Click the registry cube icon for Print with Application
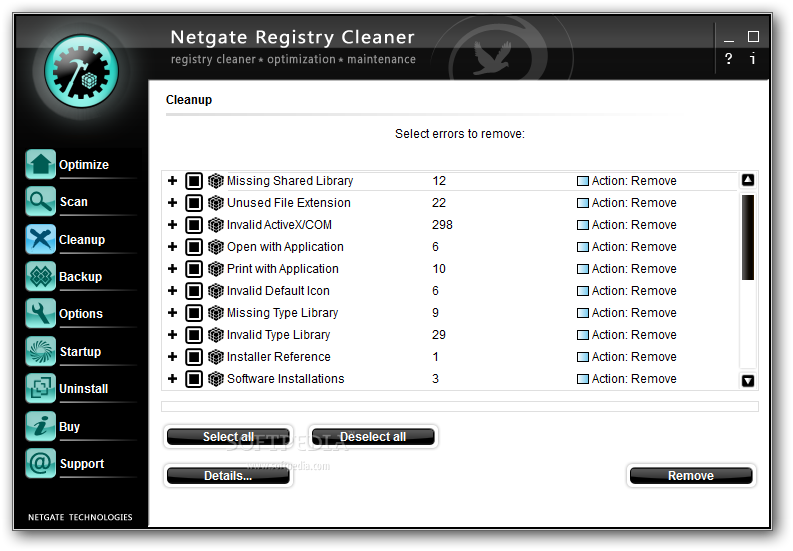The height and width of the screenshot is (551, 793). coord(216,269)
